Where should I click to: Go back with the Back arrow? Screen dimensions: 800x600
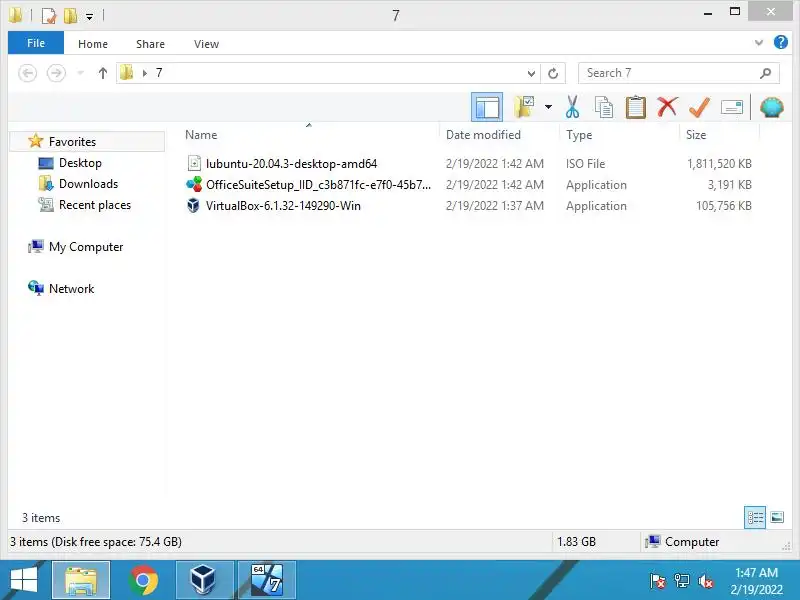[28, 73]
